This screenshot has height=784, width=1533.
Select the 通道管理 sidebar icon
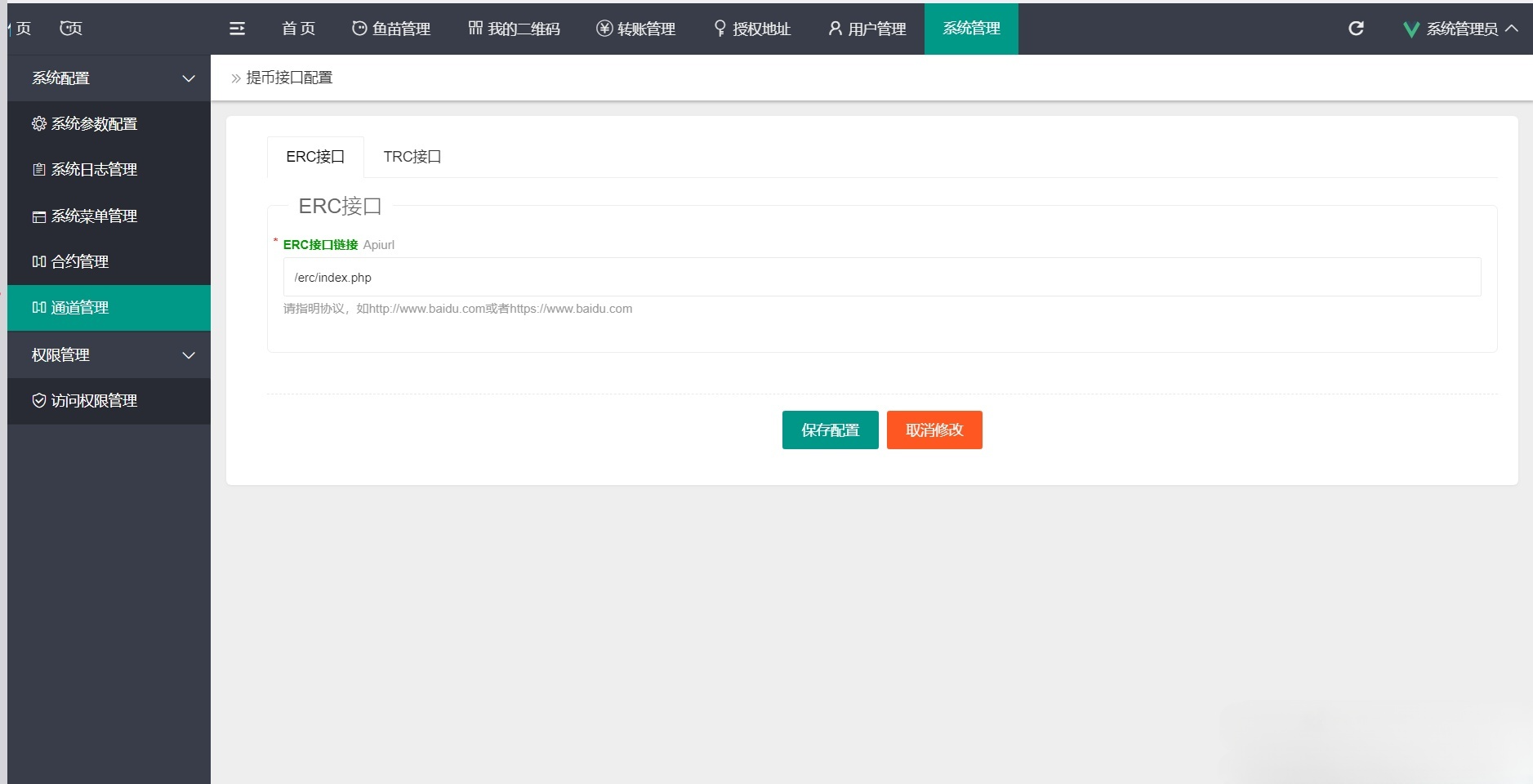pyautogui.click(x=38, y=308)
